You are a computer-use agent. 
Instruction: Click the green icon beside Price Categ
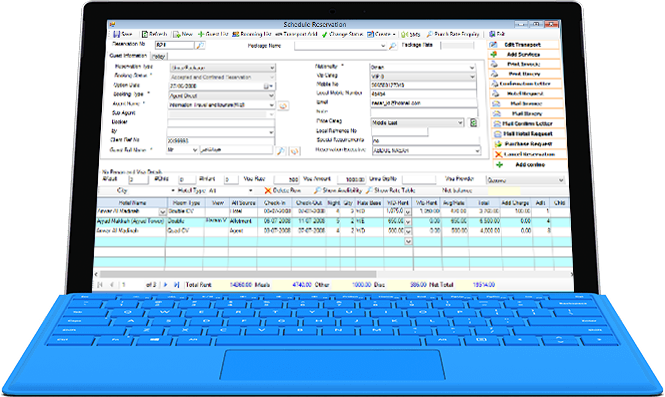point(473,123)
